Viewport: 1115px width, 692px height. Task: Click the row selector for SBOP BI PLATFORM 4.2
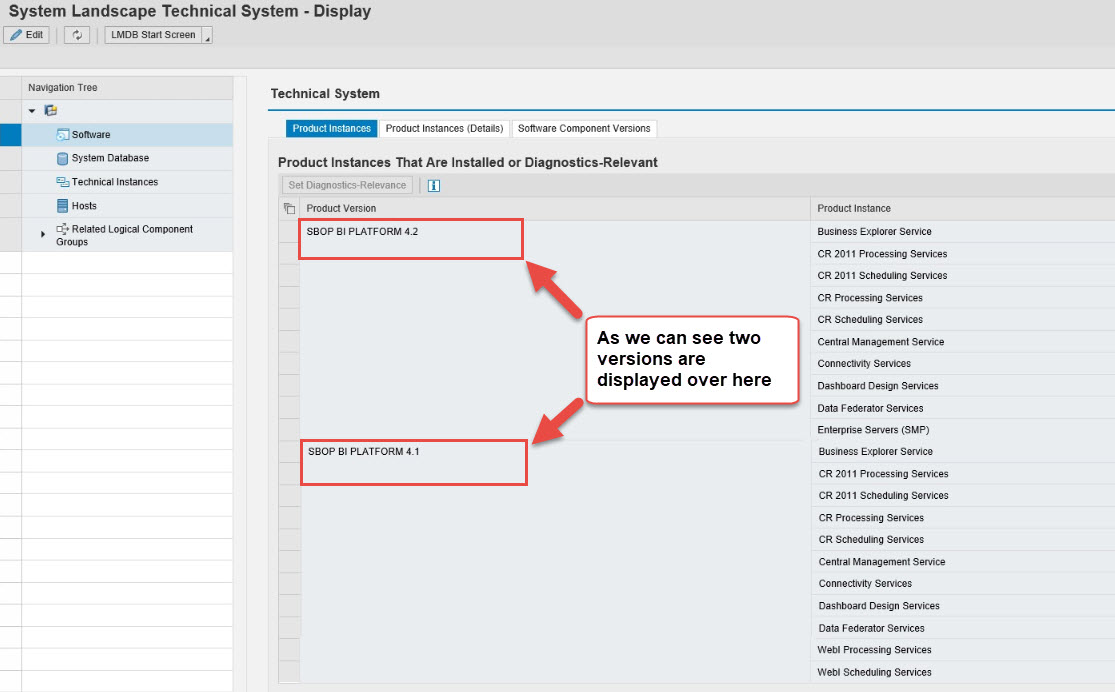tap(289, 232)
